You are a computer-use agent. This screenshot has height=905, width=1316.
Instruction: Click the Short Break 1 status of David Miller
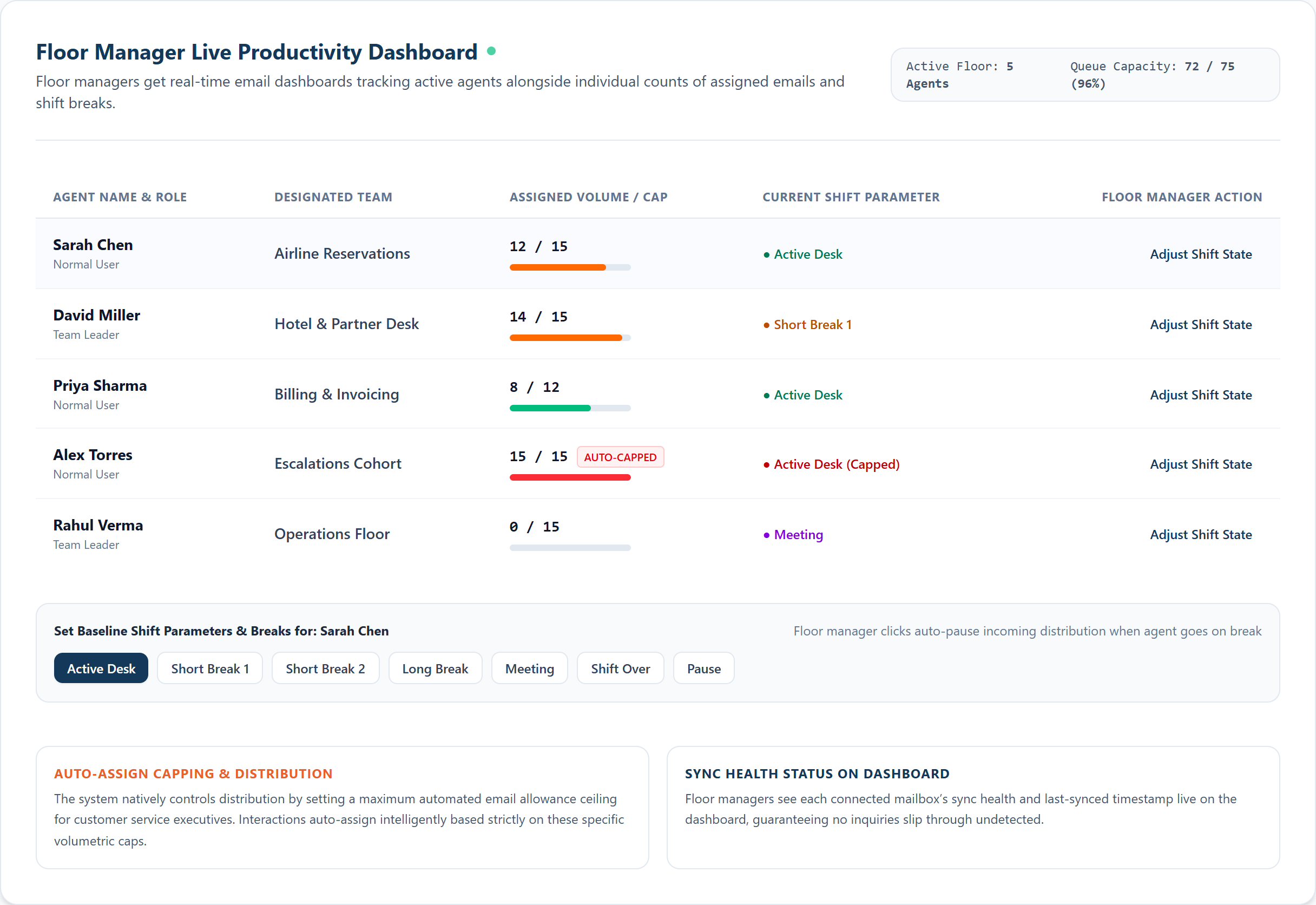[x=808, y=324]
